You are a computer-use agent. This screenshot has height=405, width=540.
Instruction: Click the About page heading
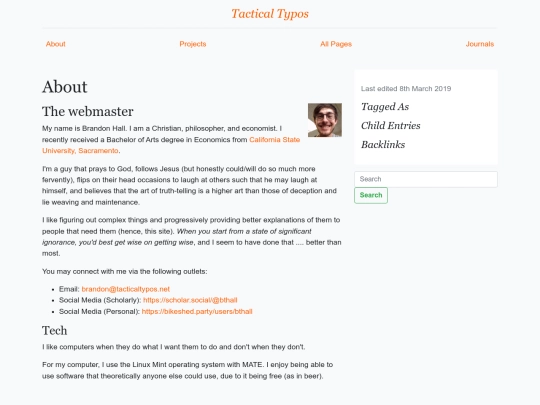(65, 86)
